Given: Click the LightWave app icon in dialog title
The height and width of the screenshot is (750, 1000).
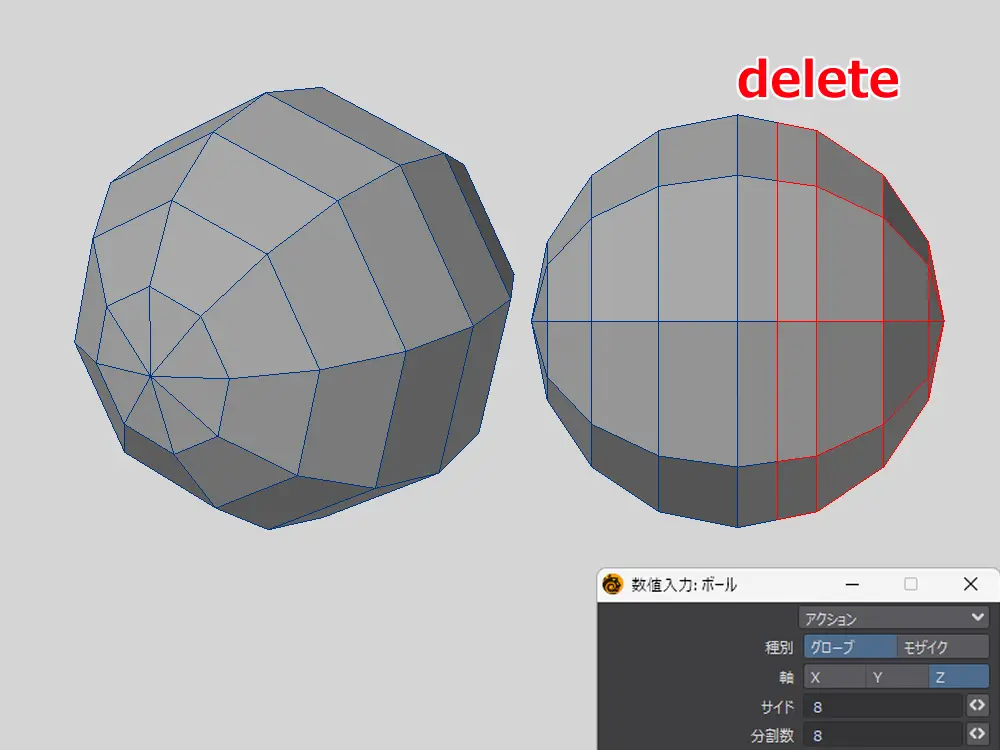Looking at the screenshot, I should click(x=612, y=584).
